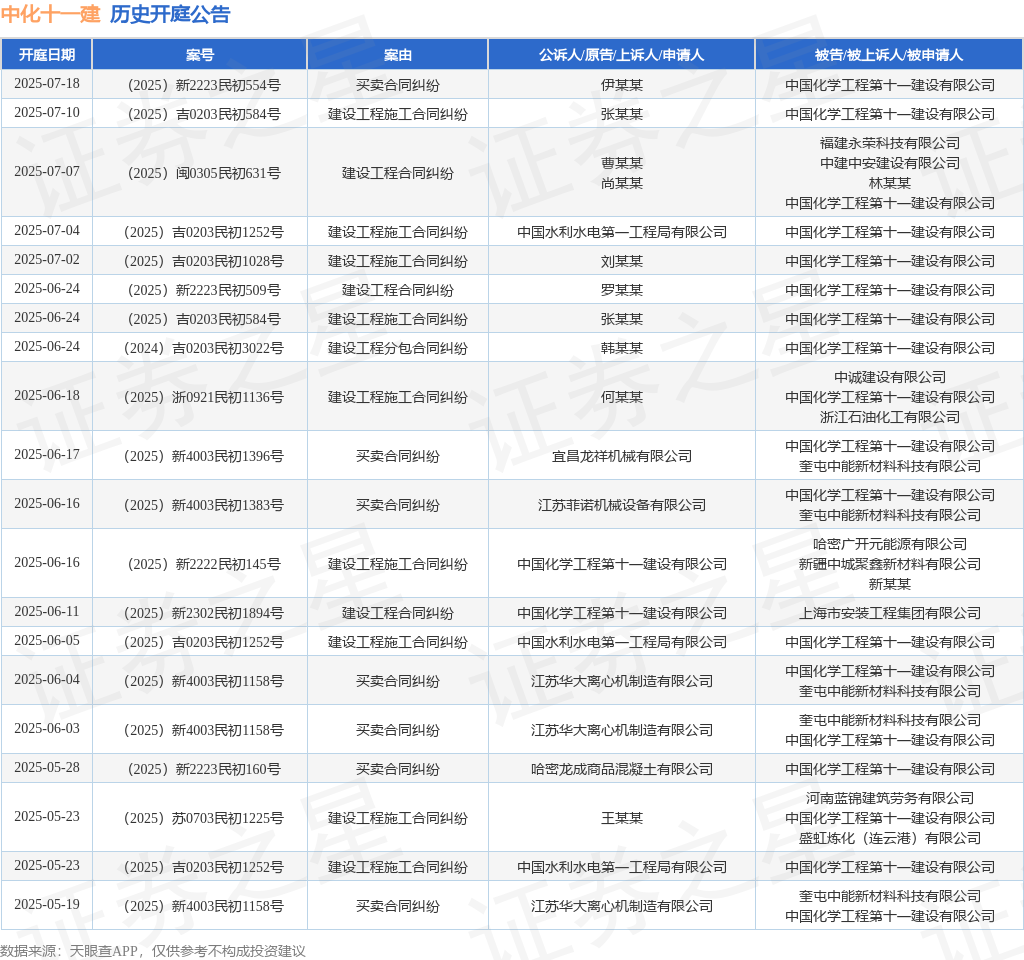
Task: Click plaintiff 罗某某
Action: coord(622,290)
